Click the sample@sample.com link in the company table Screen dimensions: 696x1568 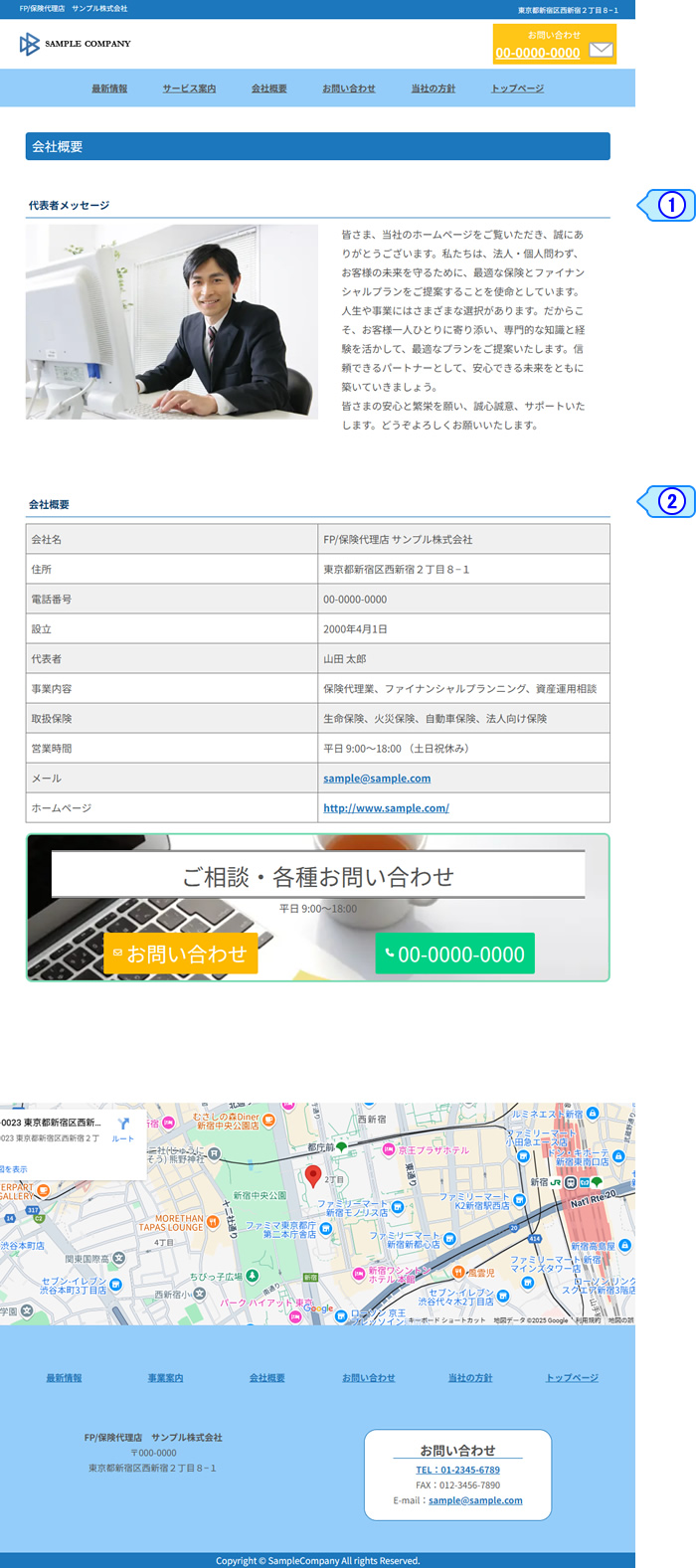377,779
